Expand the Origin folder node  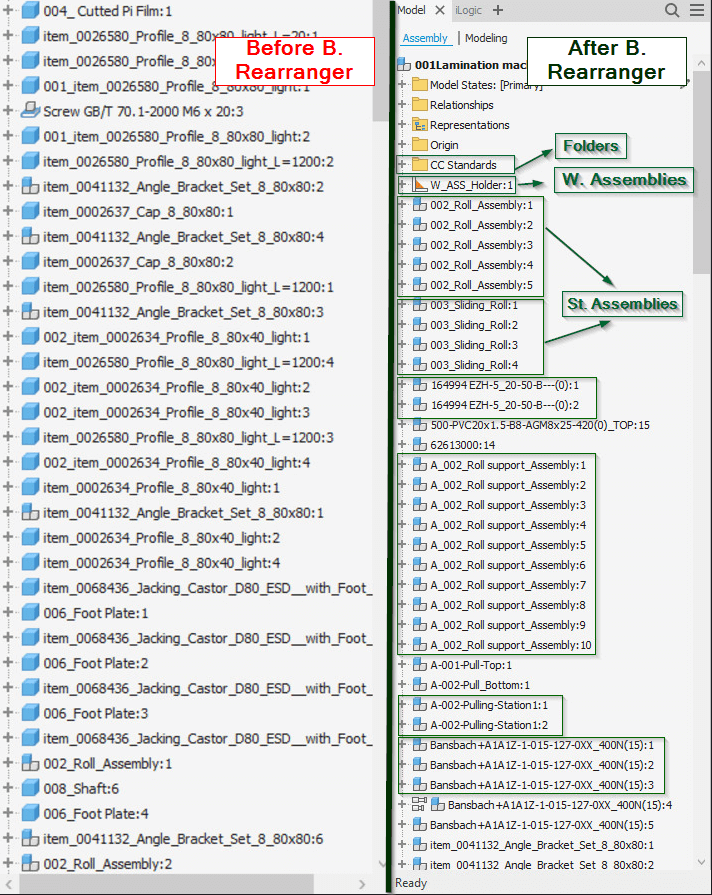403,144
